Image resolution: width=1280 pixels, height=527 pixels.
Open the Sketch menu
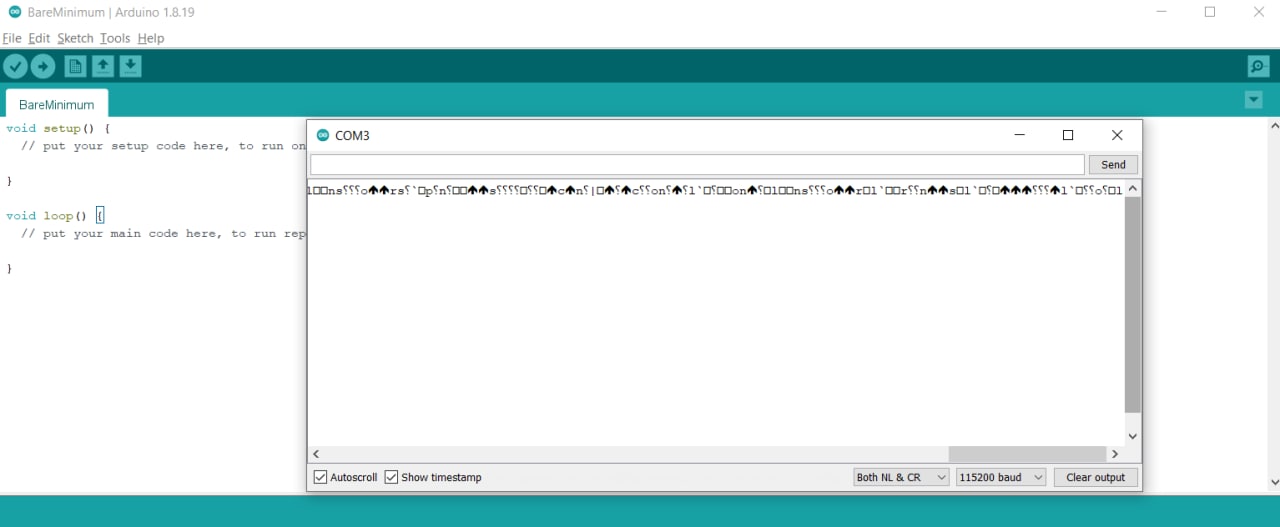[75, 38]
